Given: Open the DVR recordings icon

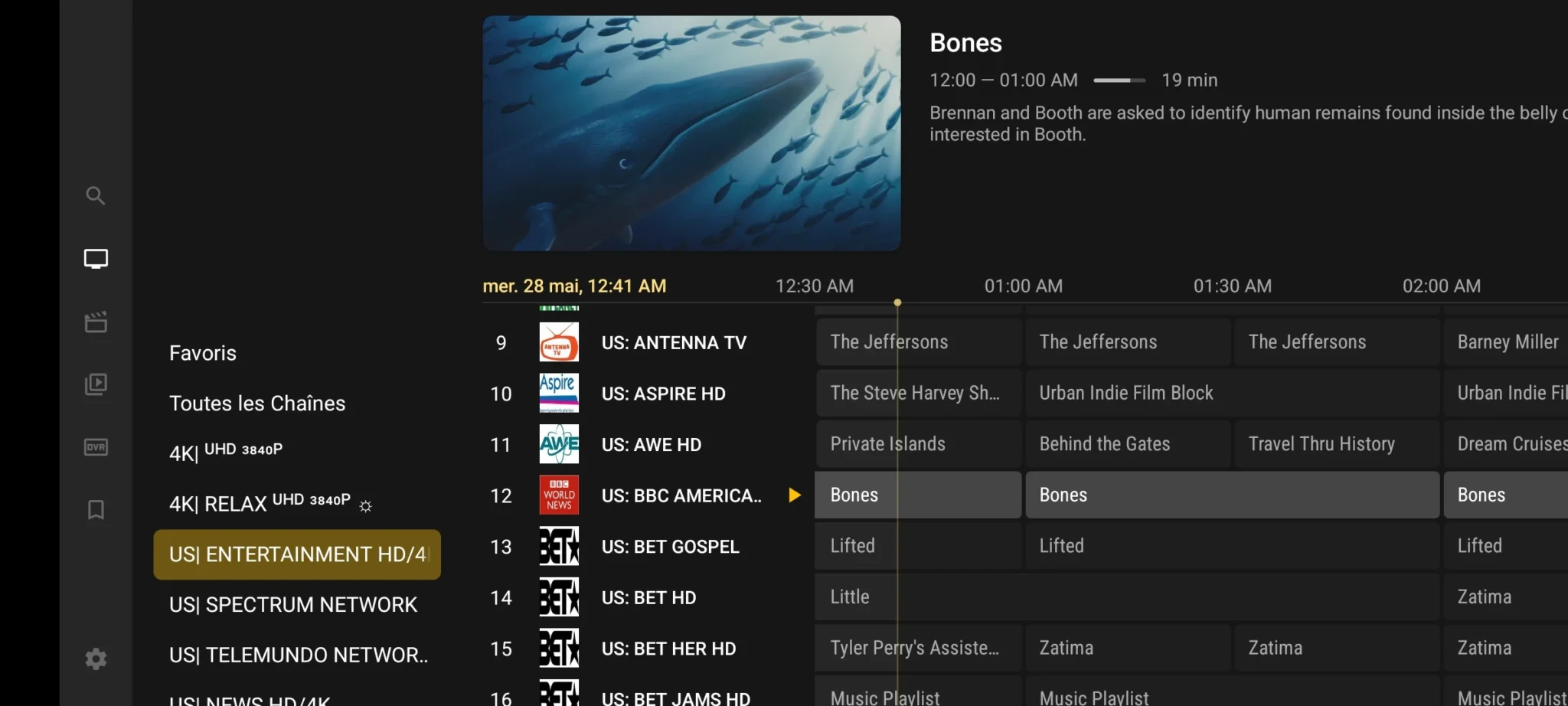Looking at the screenshot, I should click(96, 447).
